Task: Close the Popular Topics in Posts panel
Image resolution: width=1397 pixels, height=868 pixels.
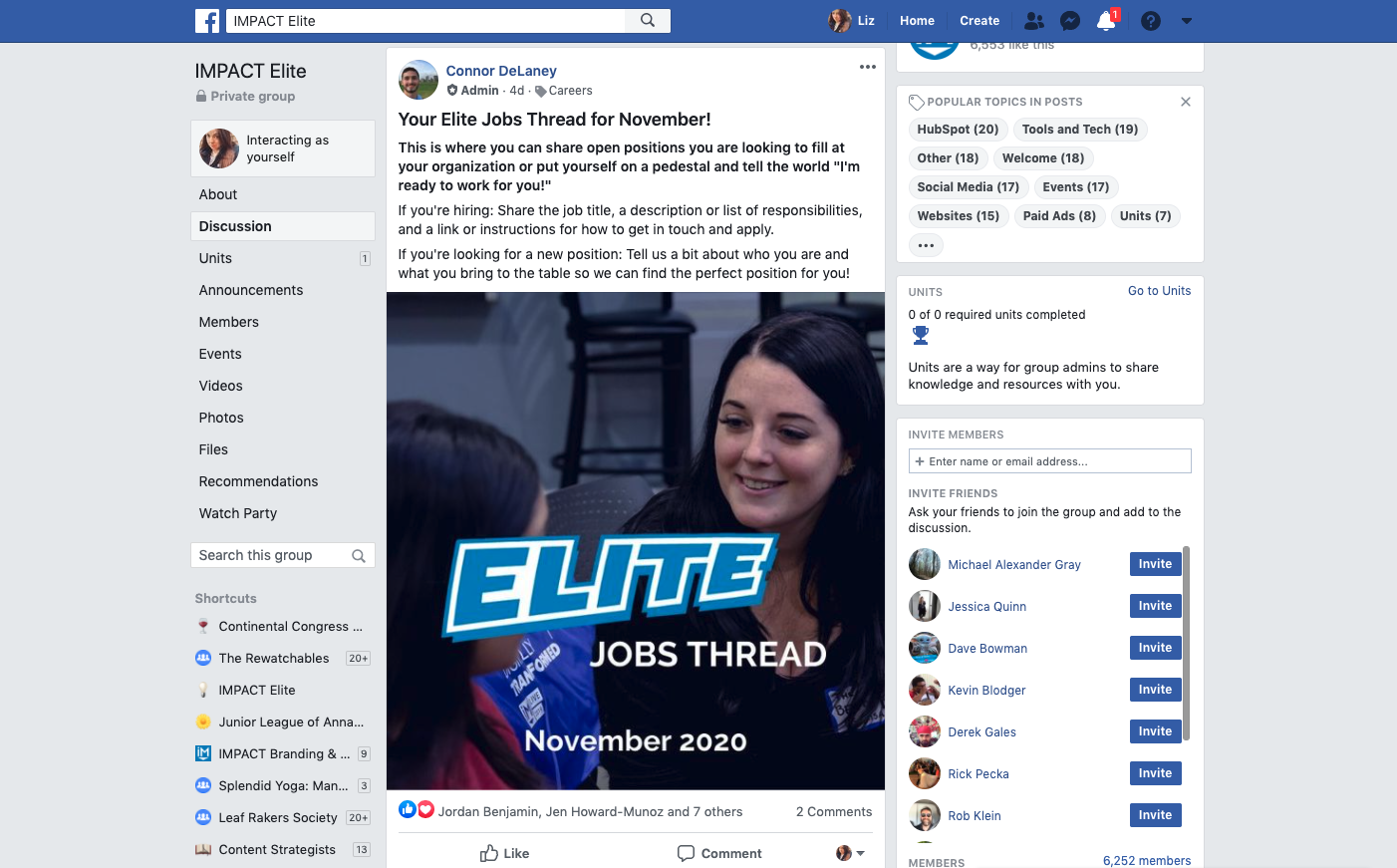Action: [x=1186, y=102]
